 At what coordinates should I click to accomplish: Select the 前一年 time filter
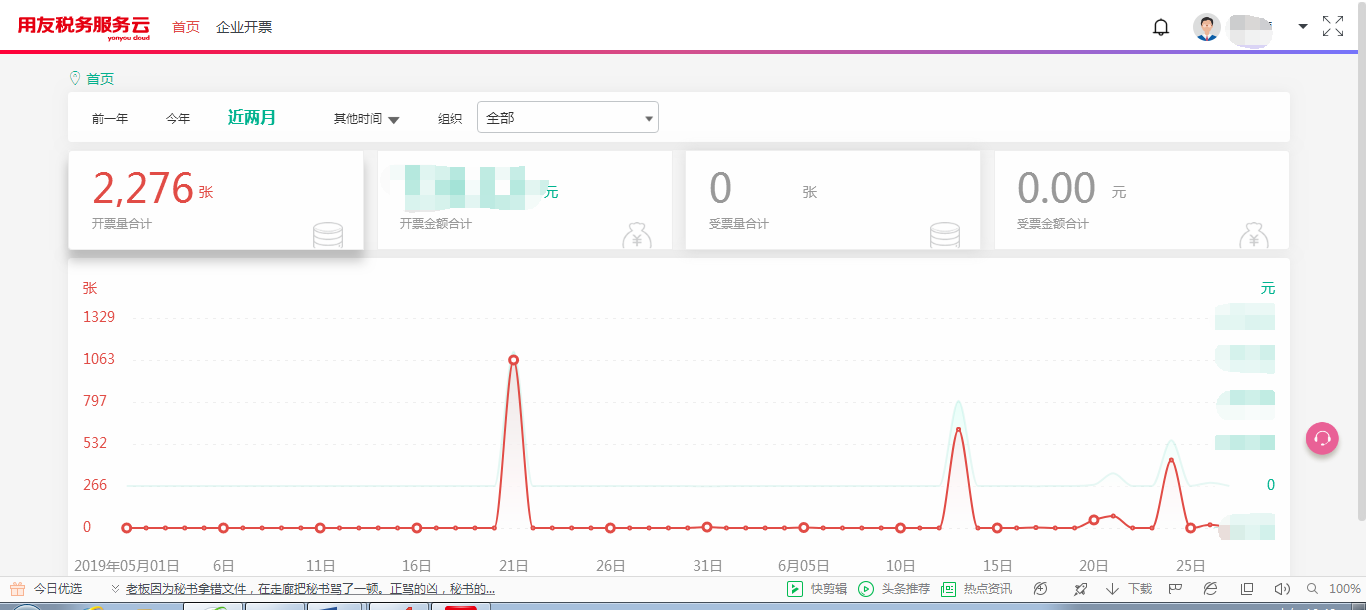110,119
